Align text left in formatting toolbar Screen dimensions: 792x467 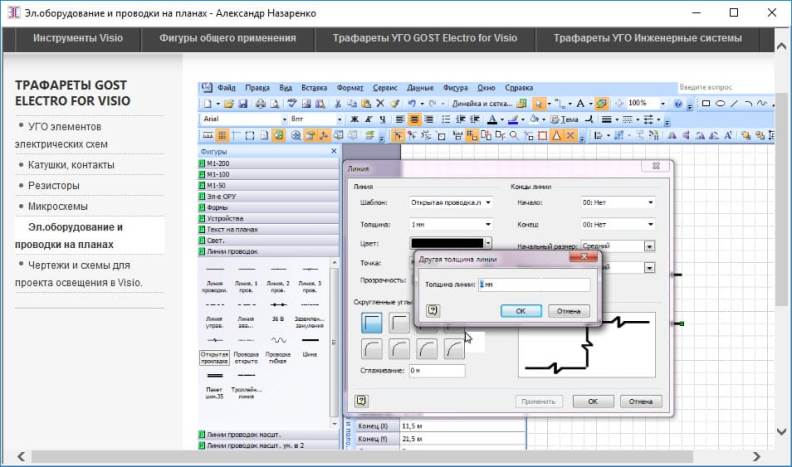[400, 120]
